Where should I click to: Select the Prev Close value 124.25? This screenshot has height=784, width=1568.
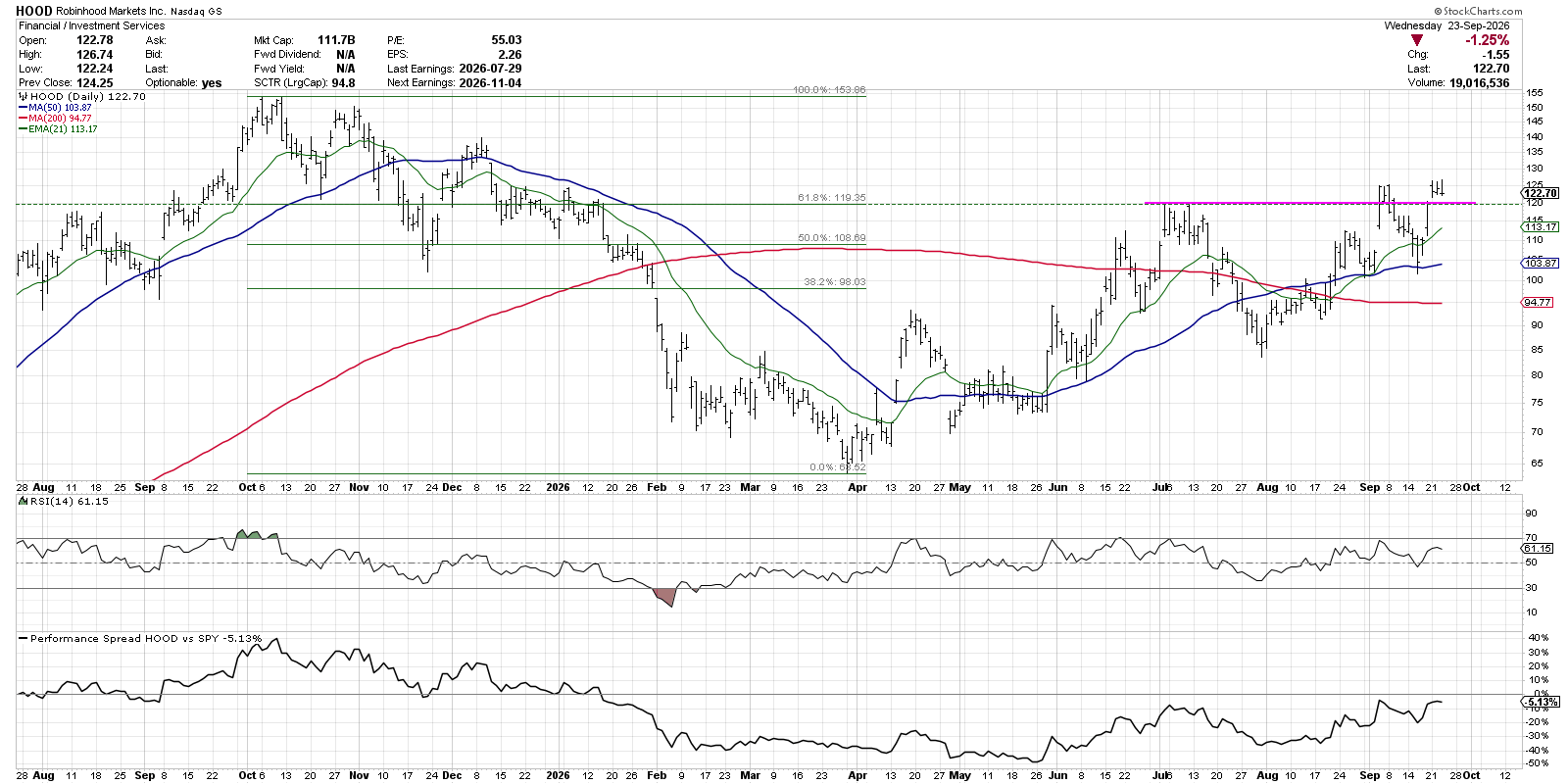point(95,83)
